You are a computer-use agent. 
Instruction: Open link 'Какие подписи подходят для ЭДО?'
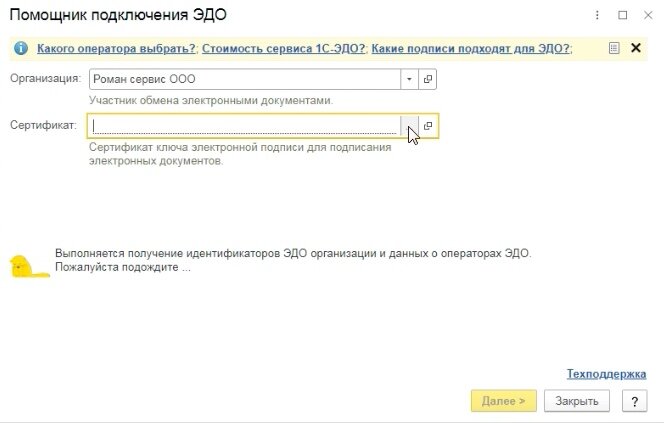tap(470, 48)
